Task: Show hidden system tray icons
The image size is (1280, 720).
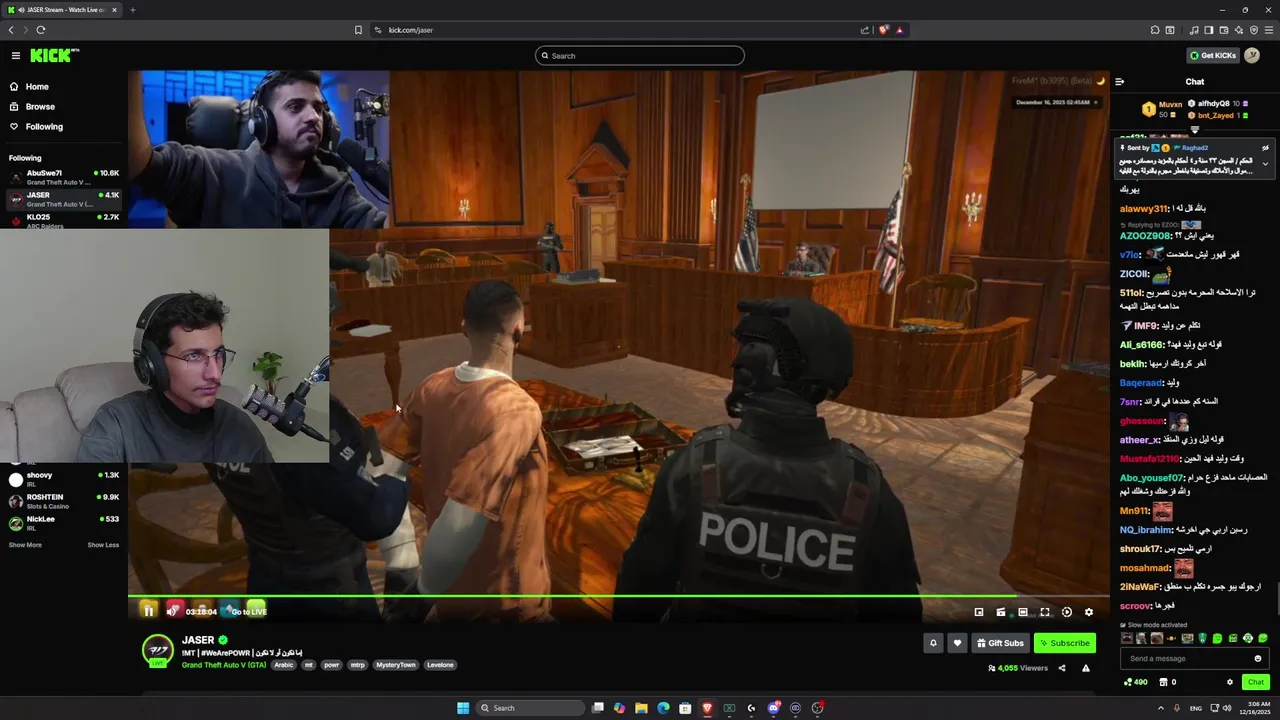Action: pyautogui.click(x=1161, y=708)
